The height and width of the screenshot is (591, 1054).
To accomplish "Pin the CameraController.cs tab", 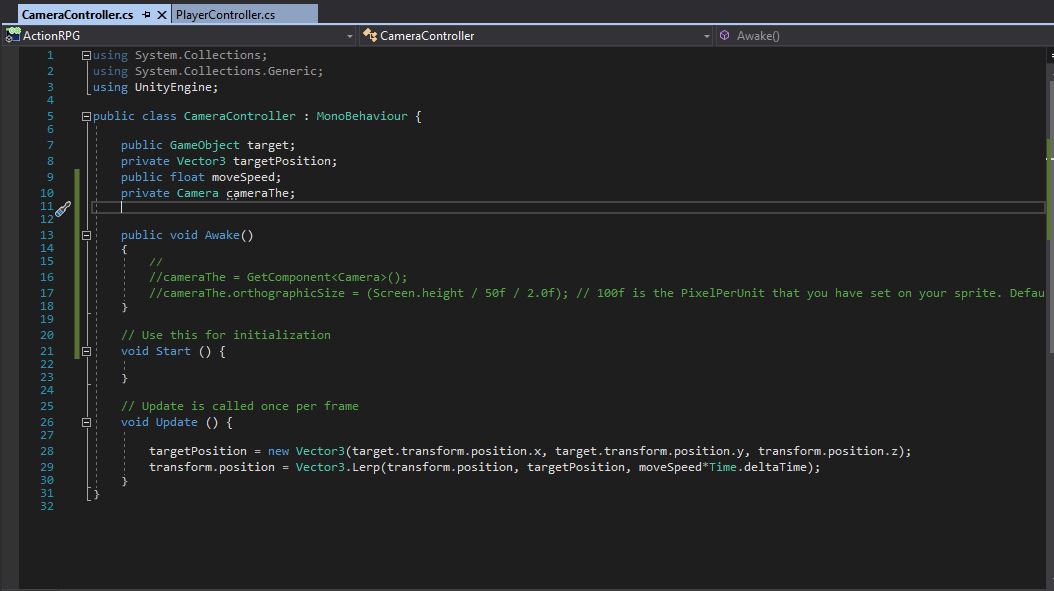I will coord(147,14).
